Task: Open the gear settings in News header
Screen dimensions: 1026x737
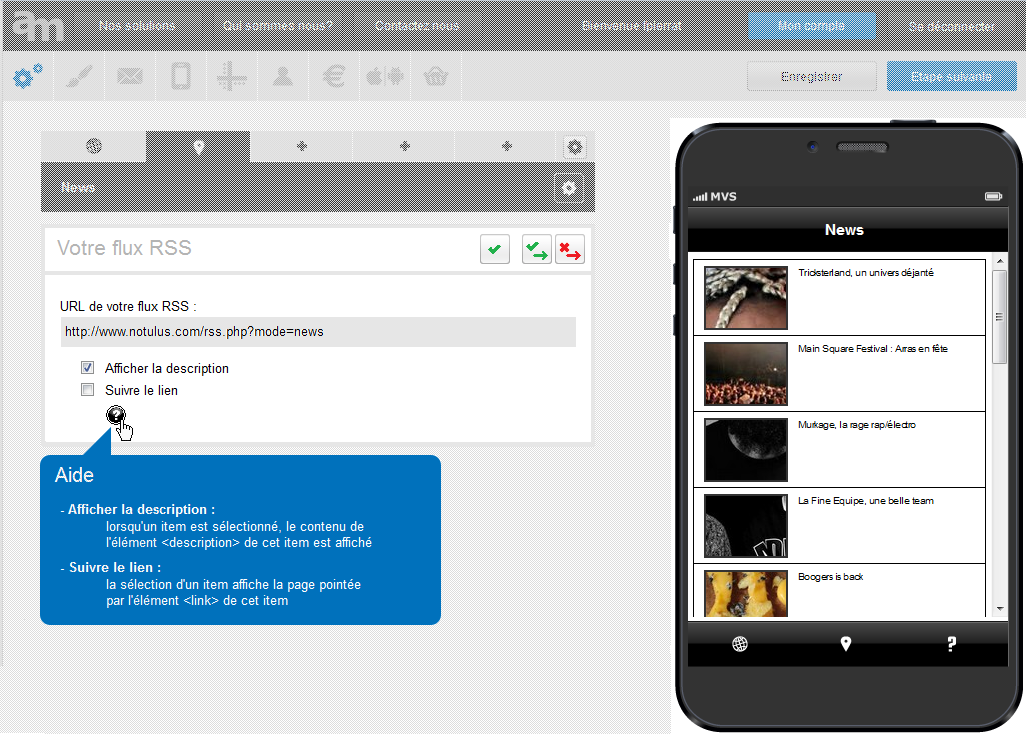Action: pyautogui.click(x=569, y=188)
